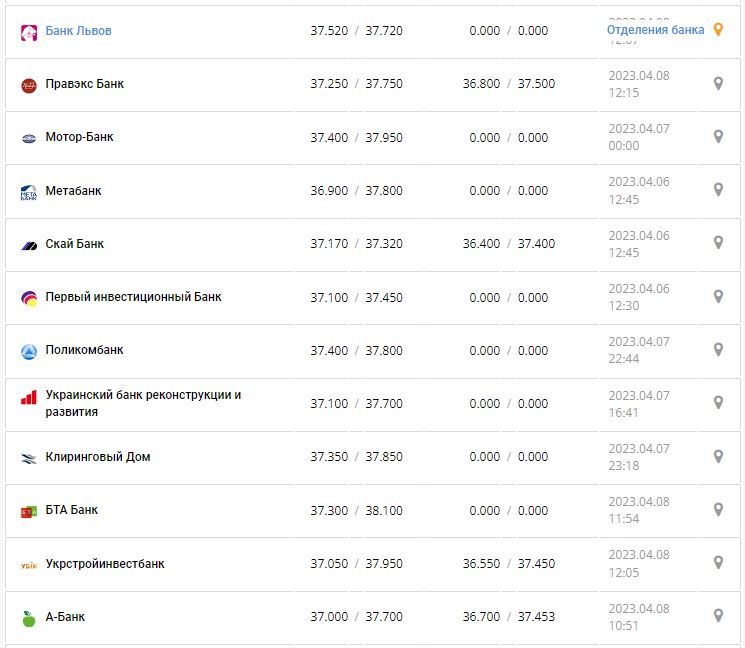The height and width of the screenshot is (648, 745).
Task: Click Метабанк rate 36.900 / 37.800
Action: (x=356, y=191)
